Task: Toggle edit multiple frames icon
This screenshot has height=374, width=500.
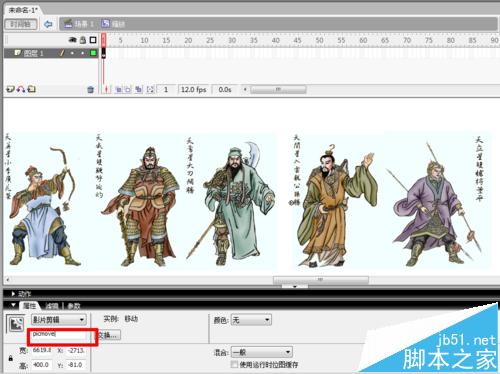Action: pyautogui.click(x=138, y=89)
